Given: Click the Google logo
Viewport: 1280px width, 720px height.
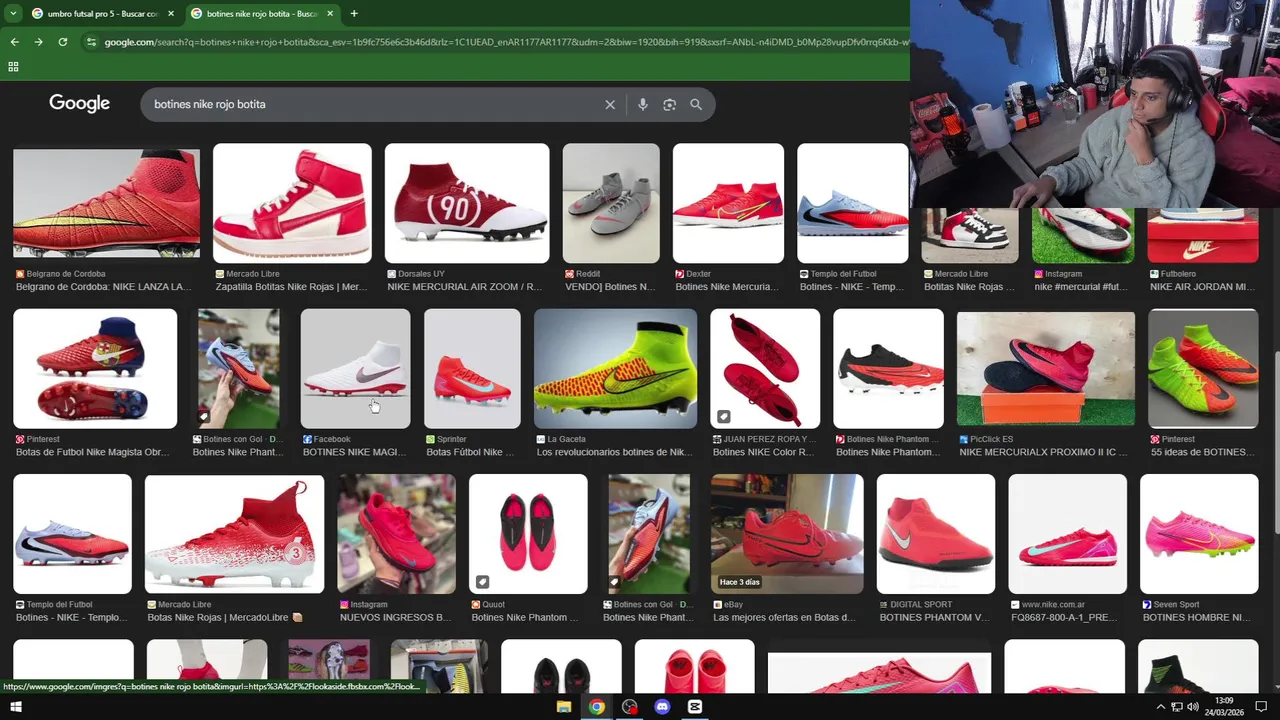Looking at the screenshot, I should (79, 104).
